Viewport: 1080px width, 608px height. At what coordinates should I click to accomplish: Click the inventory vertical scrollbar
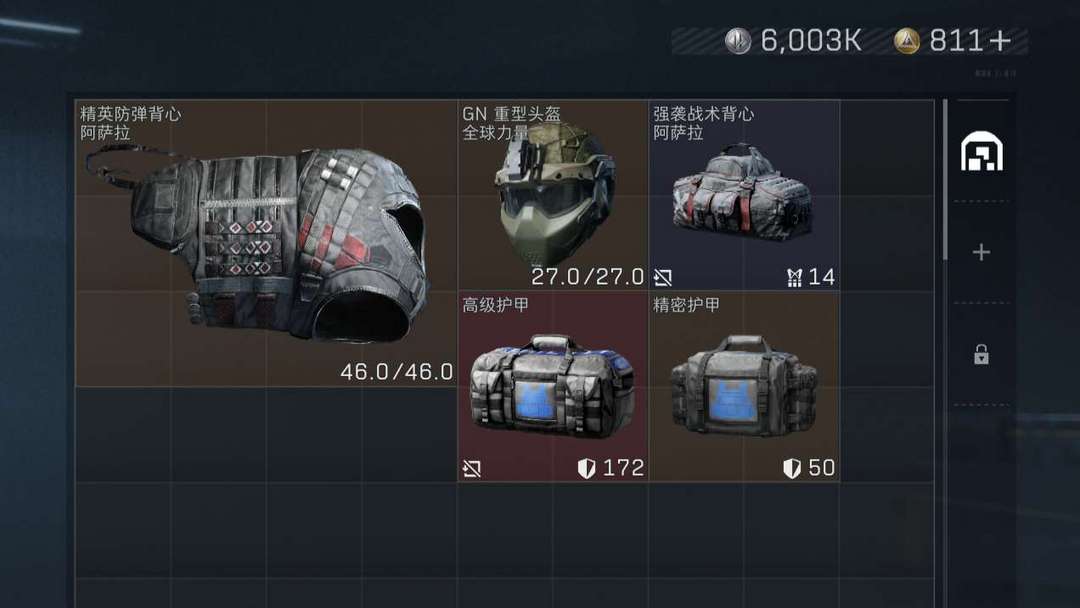point(945,180)
